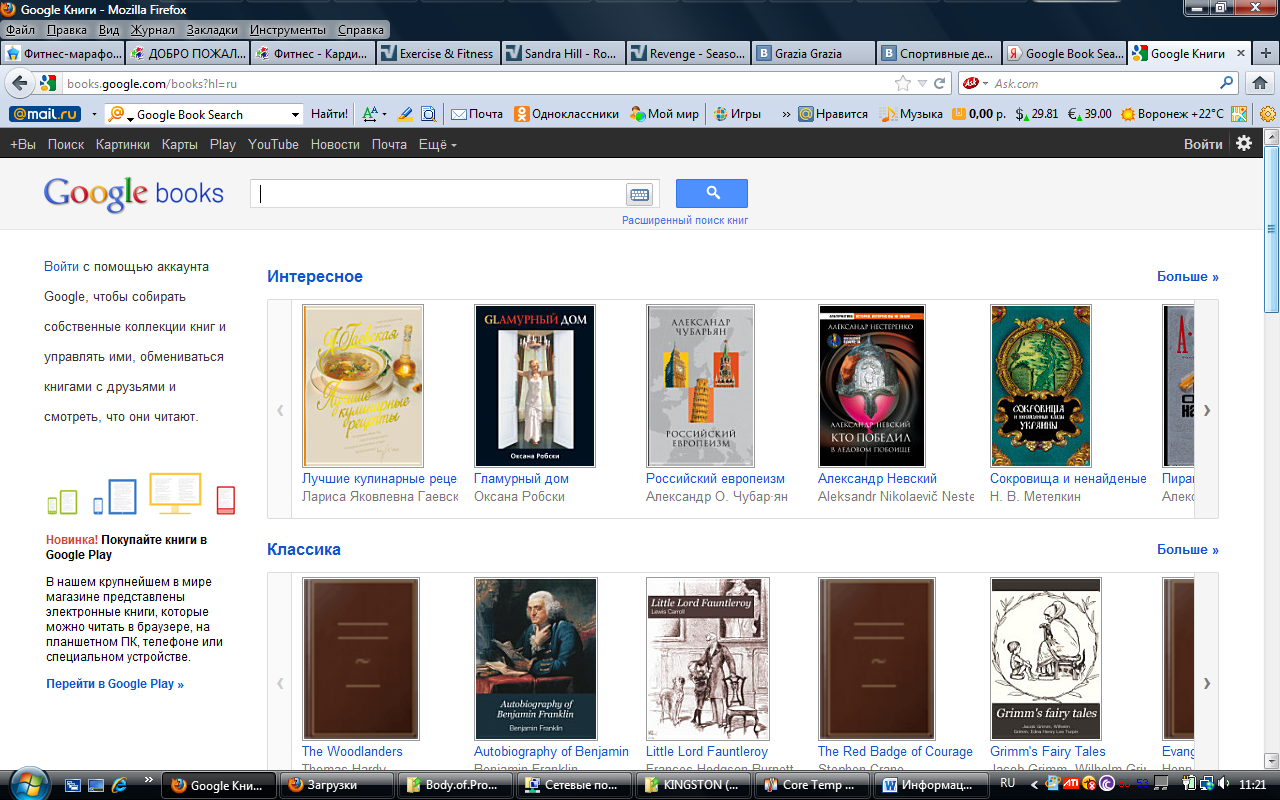The image size is (1280, 800).
Task: Click the Больше link for Интересное
Action: click(x=1188, y=276)
